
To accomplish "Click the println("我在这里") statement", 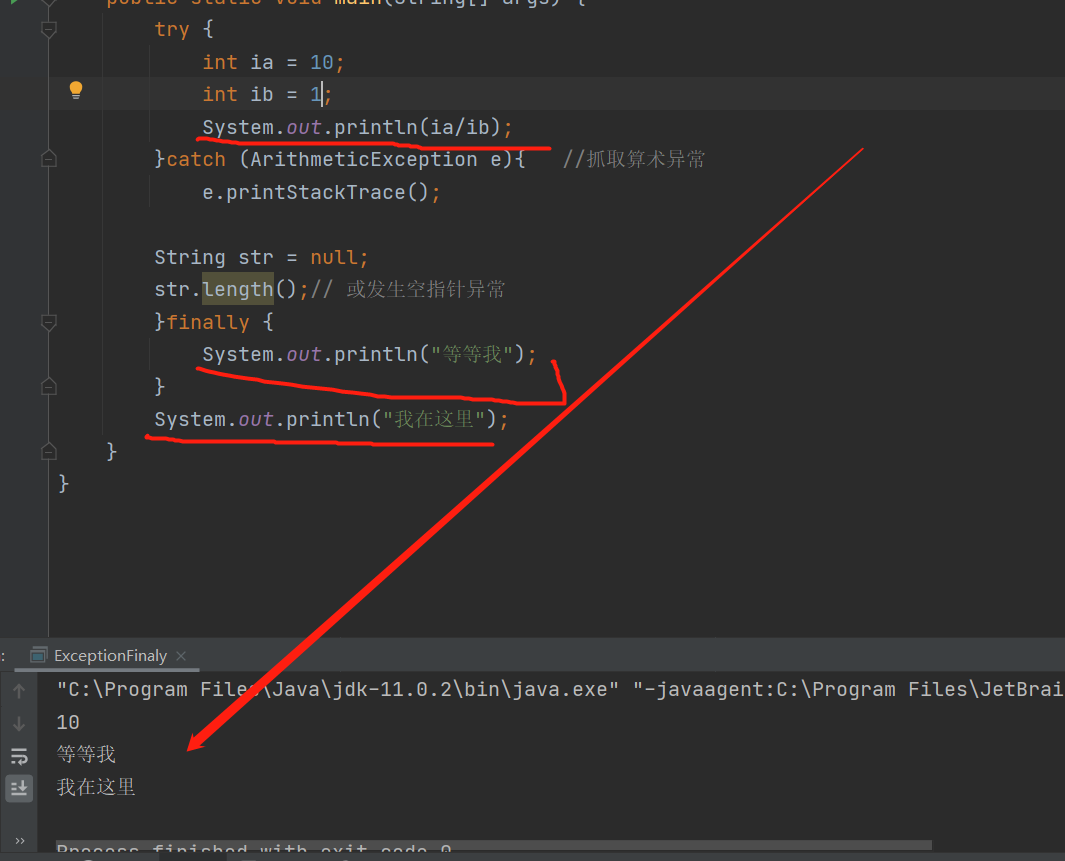I will tap(331, 420).
